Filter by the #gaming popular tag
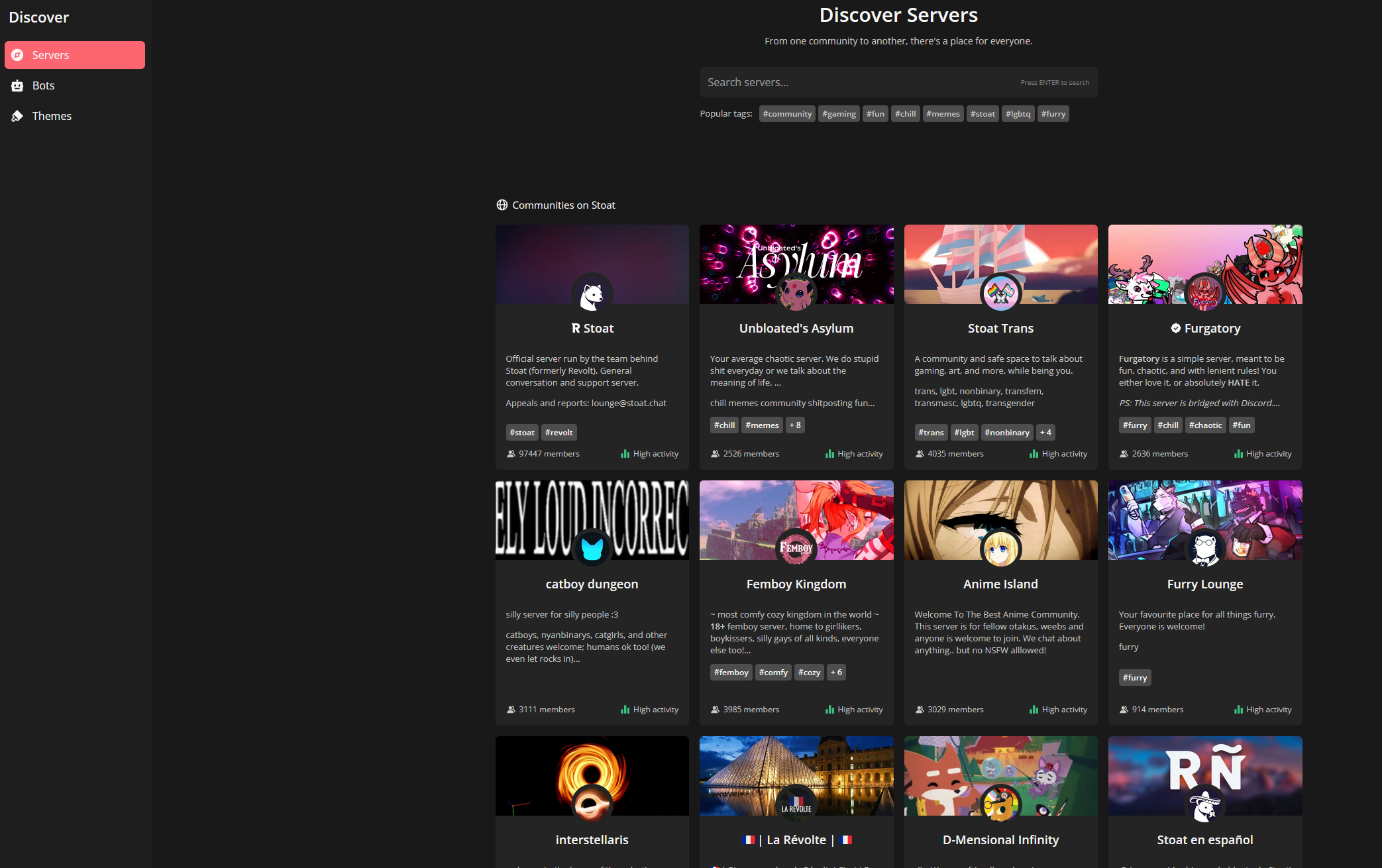This screenshot has height=868, width=1382. pyautogui.click(x=839, y=114)
